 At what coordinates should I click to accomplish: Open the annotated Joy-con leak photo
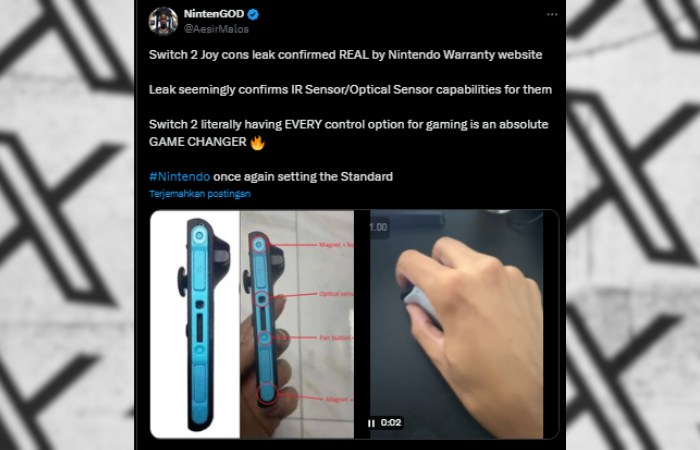297,324
